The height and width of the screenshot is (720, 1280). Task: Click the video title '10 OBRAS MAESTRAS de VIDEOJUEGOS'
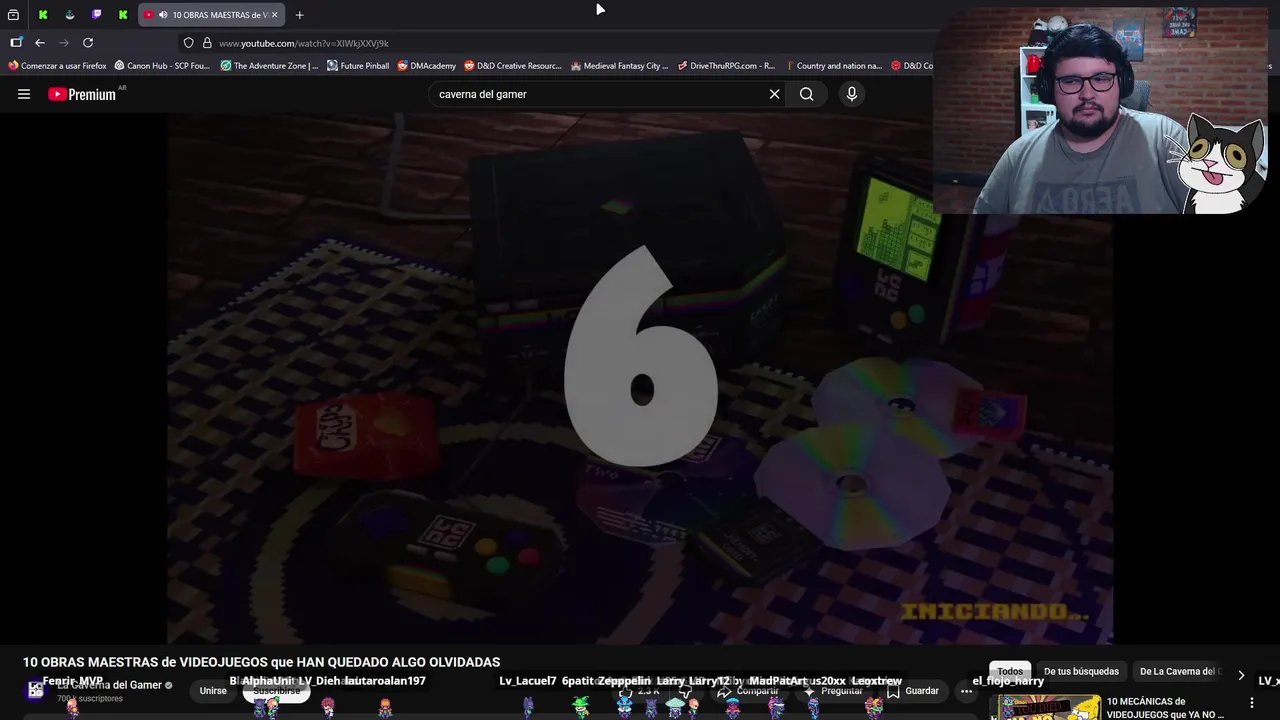261,662
